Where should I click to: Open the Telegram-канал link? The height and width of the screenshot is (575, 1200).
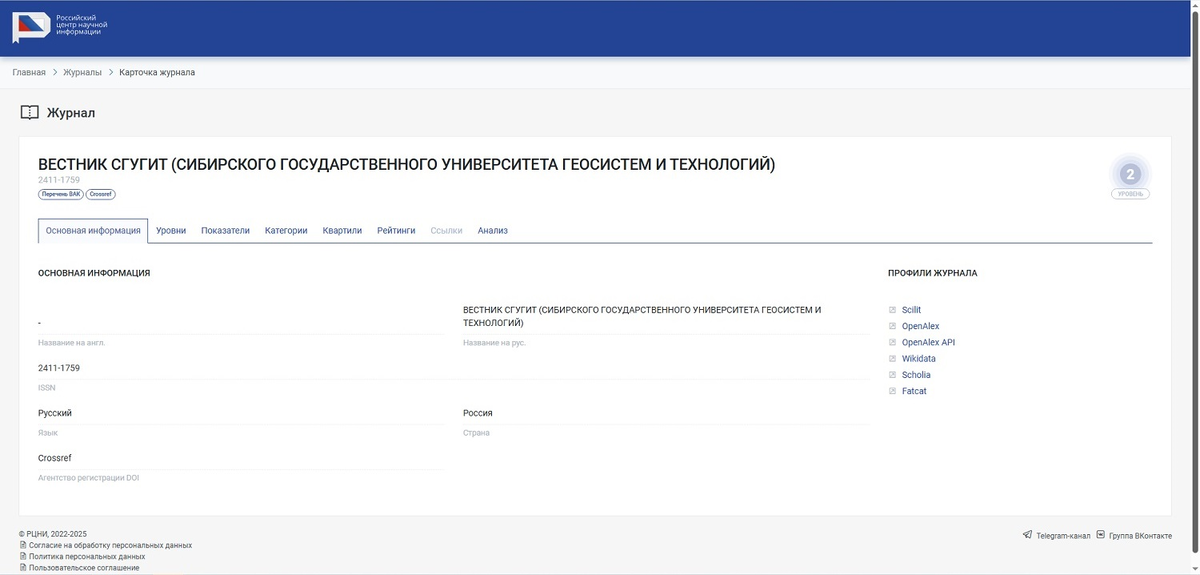point(1063,536)
